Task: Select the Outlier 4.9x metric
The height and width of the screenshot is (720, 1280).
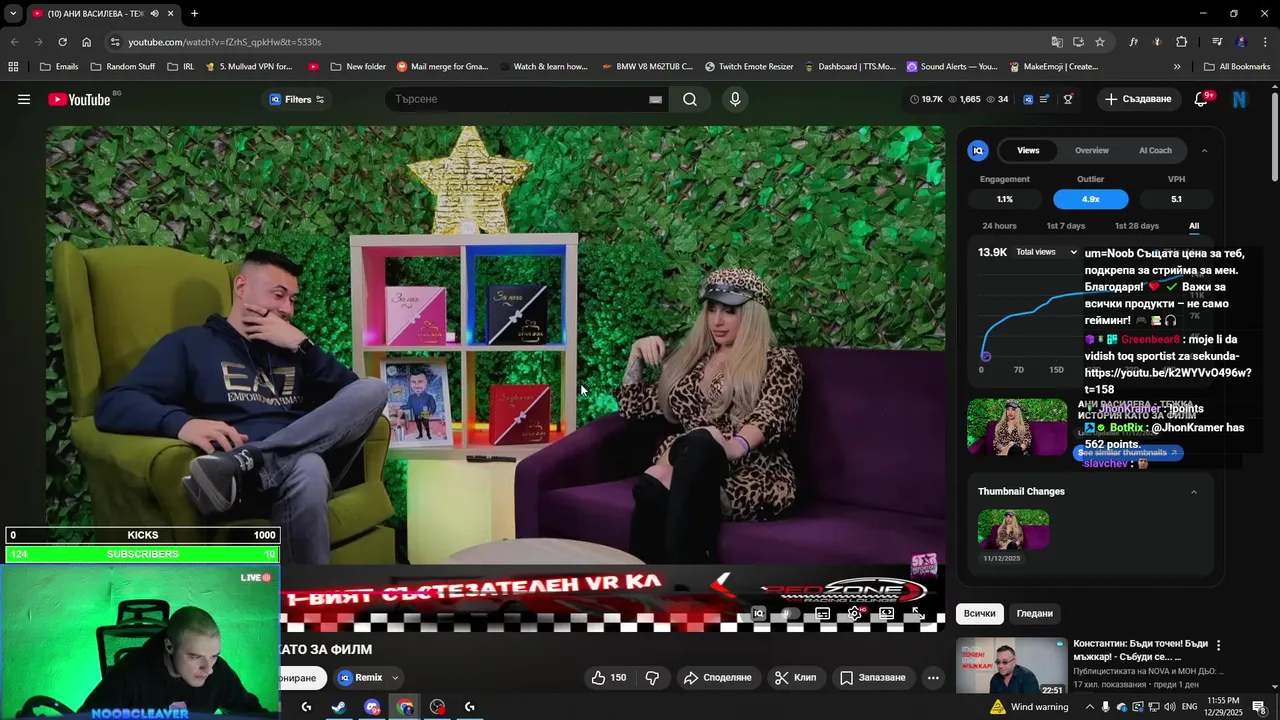Action: tap(1091, 199)
